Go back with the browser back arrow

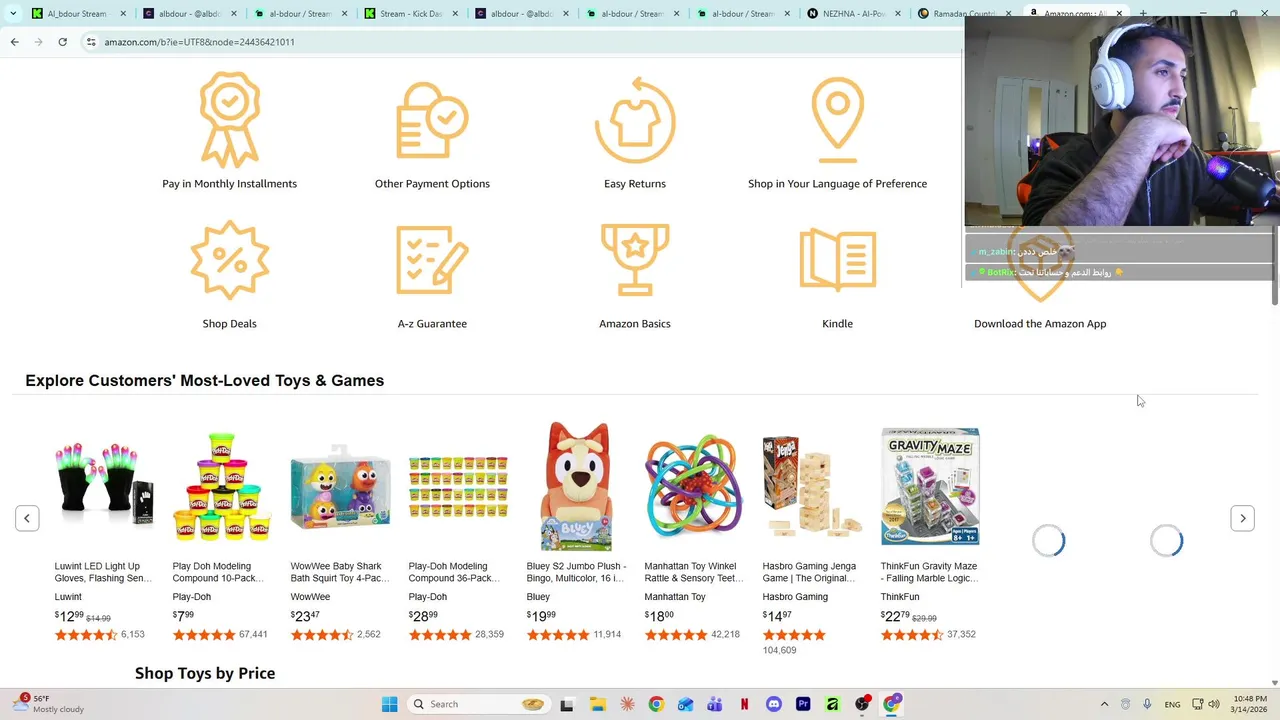click(14, 42)
